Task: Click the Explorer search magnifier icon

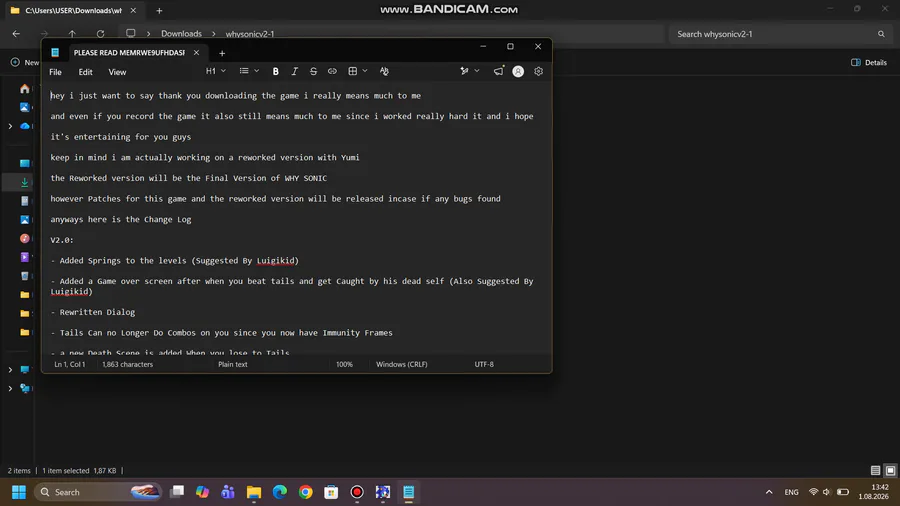Action: (881, 34)
